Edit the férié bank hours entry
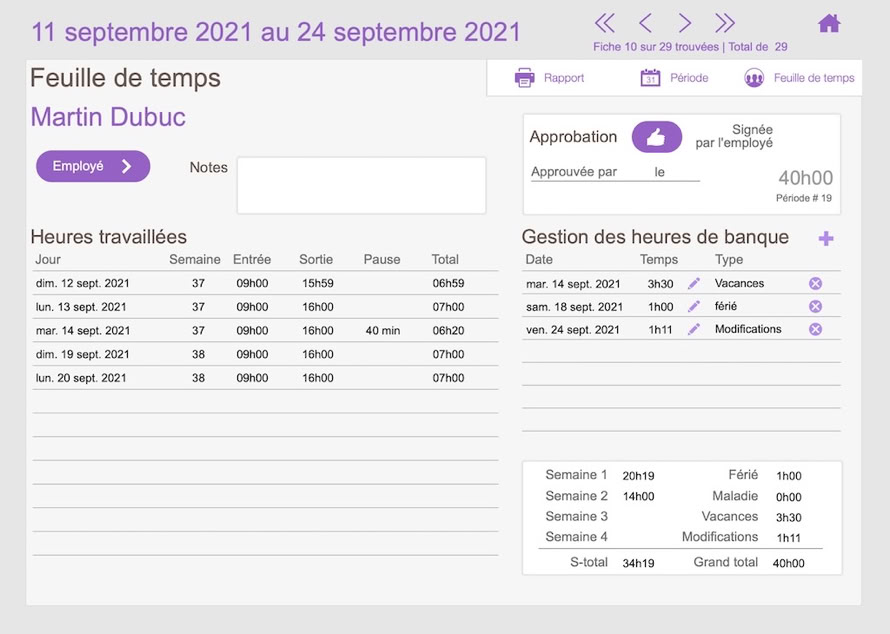Screen dimensions: 890x634 pyautogui.click(x=694, y=307)
